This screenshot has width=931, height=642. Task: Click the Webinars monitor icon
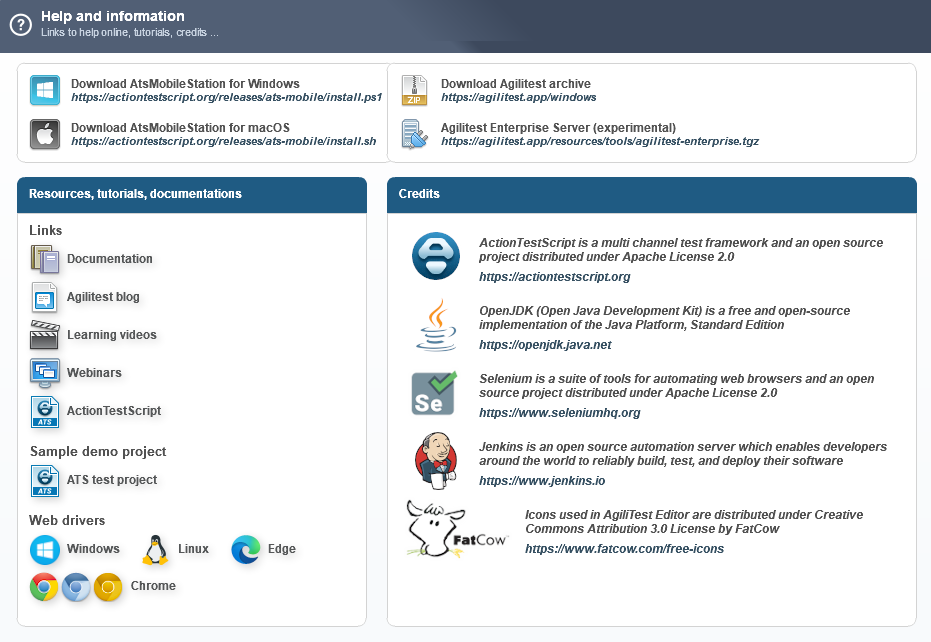click(x=45, y=373)
